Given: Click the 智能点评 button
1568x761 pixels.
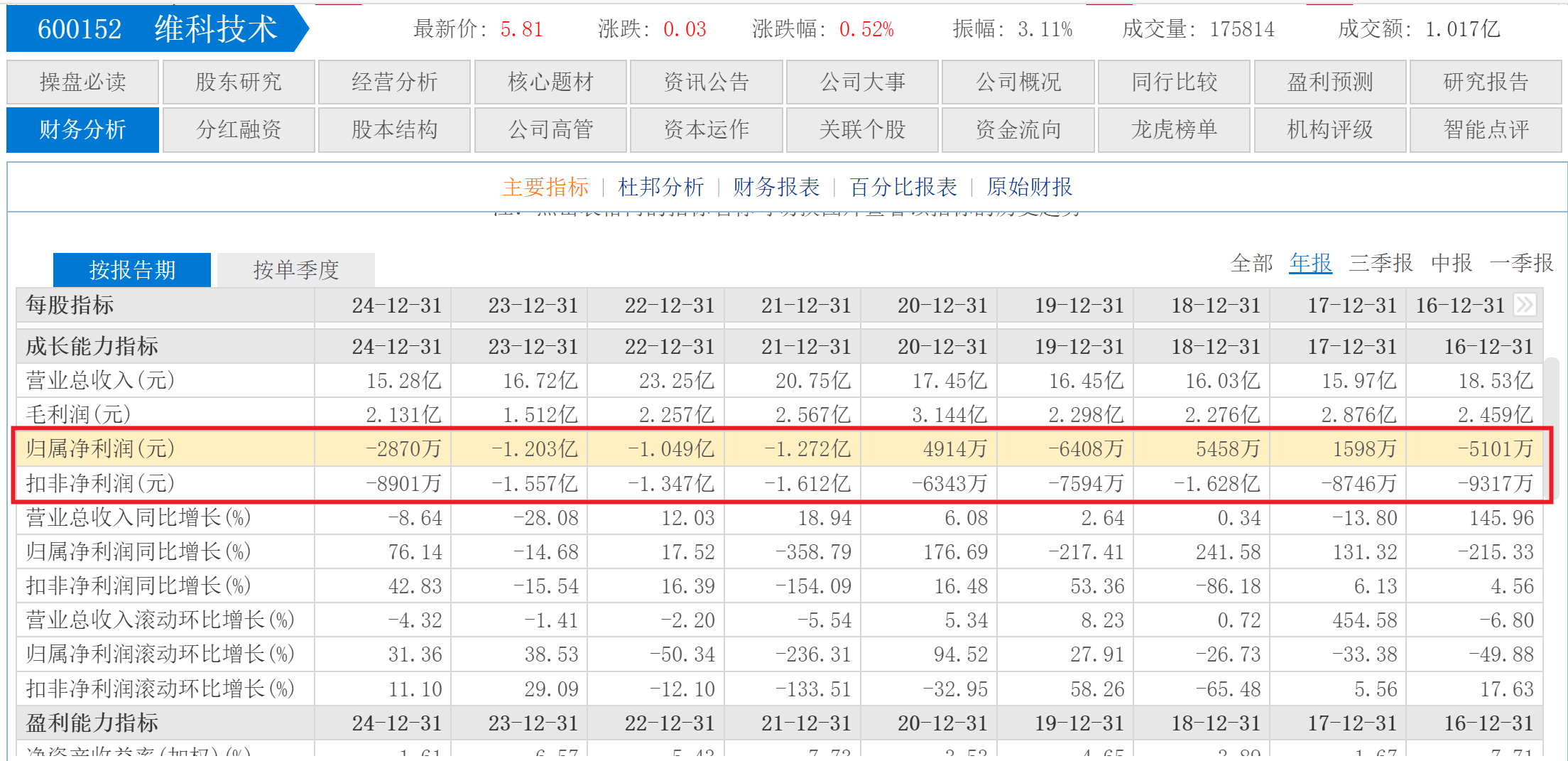Looking at the screenshot, I should [1486, 130].
